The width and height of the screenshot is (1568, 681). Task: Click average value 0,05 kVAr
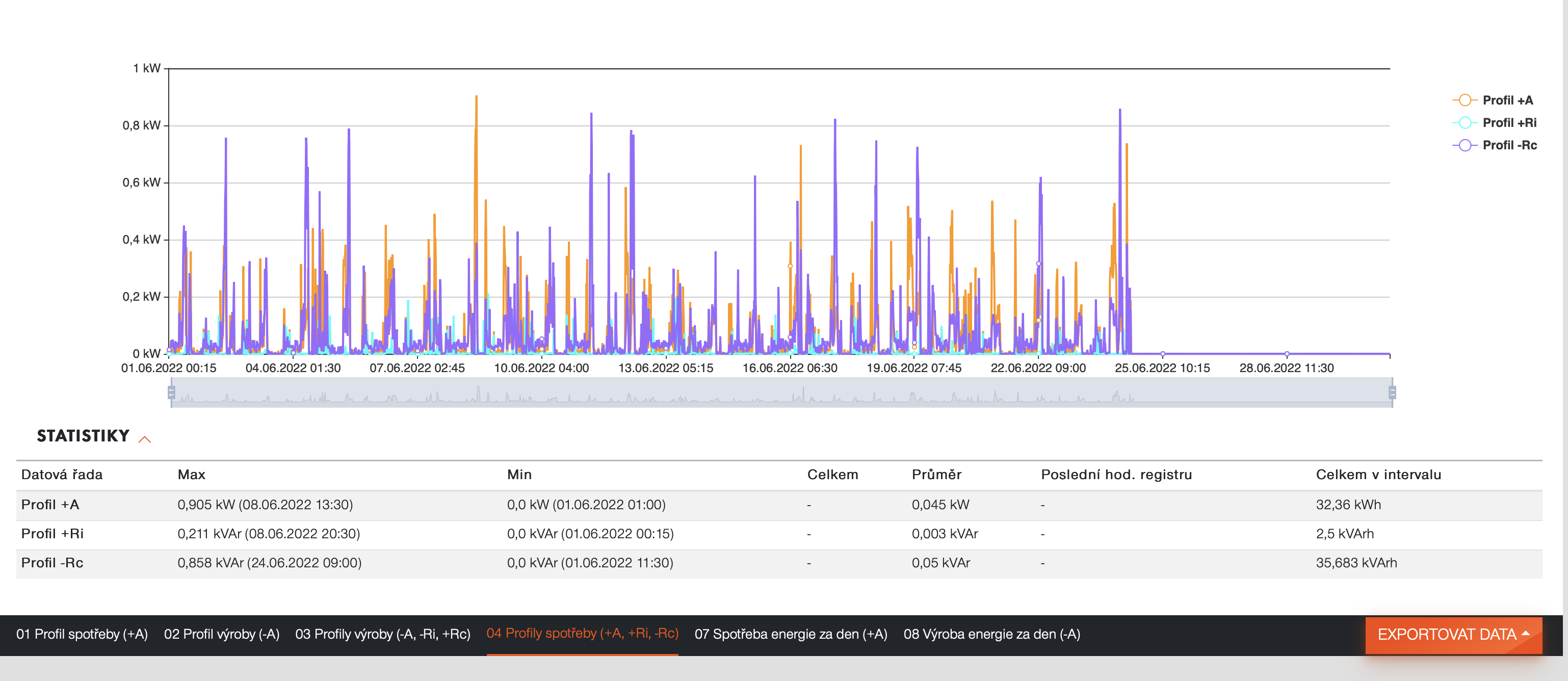click(940, 563)
